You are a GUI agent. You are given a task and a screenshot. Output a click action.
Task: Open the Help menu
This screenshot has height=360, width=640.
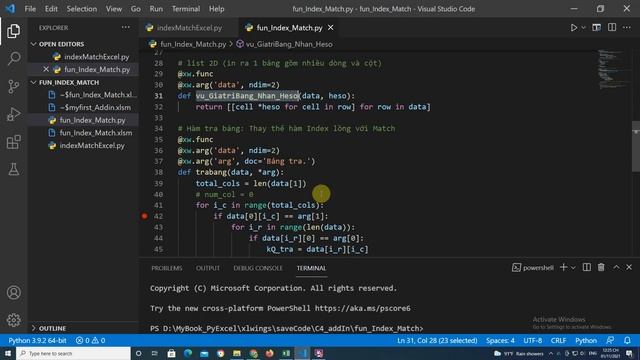216,9
